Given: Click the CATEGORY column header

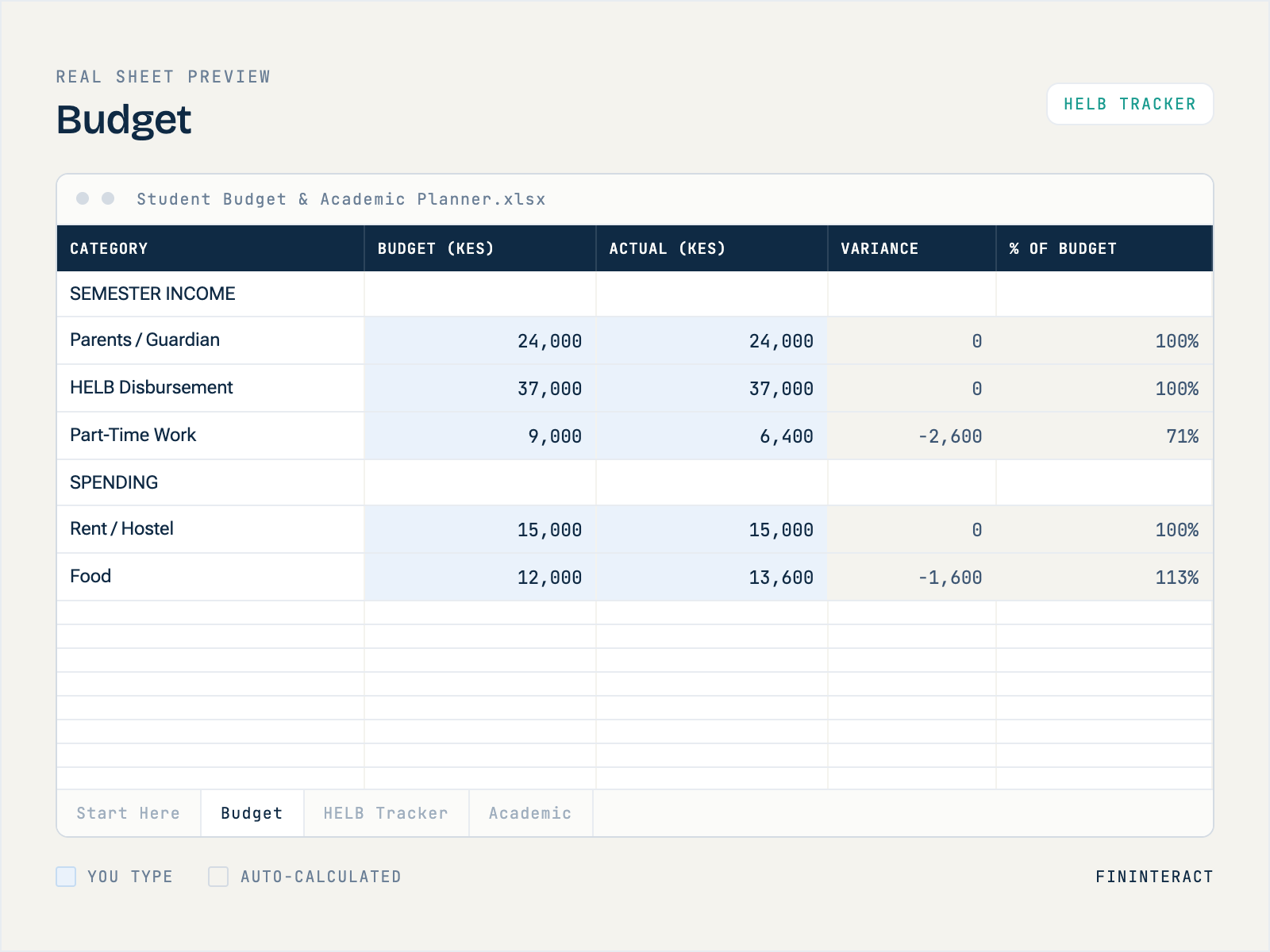Looking at the screenshot, I should tap(210, 248).
